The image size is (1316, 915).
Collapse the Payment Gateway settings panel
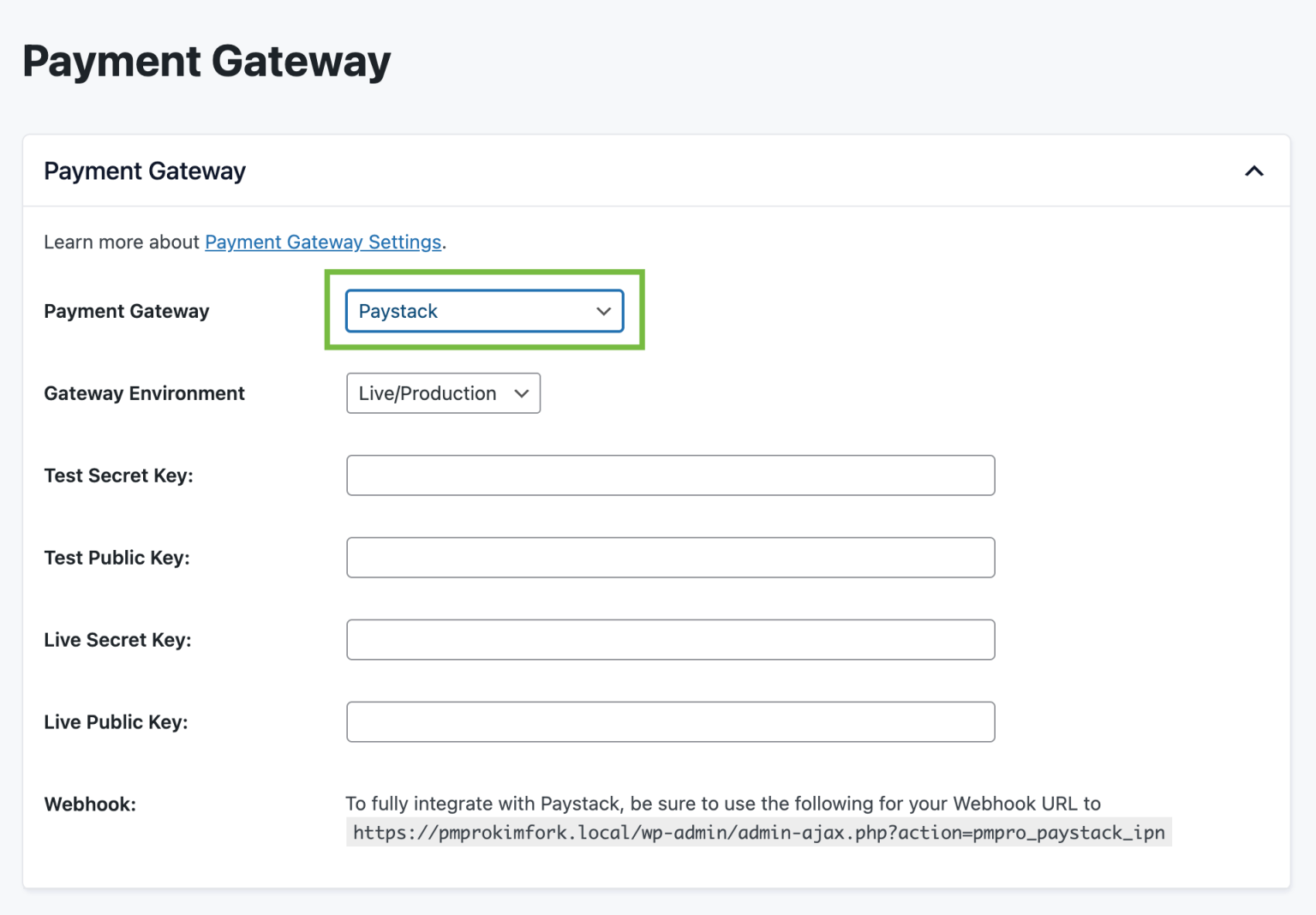click(1254, 170)
